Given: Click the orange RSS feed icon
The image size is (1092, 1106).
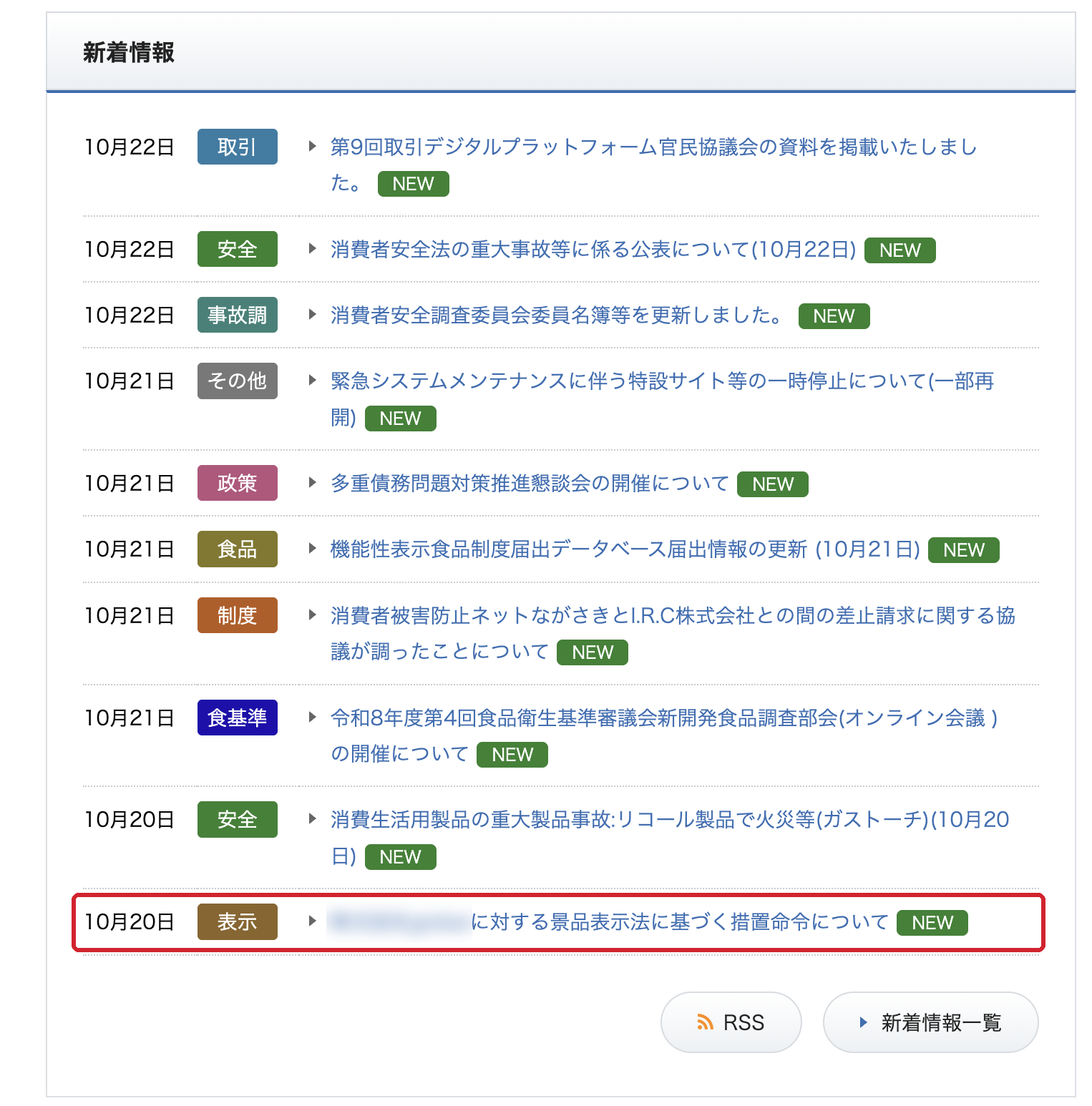Looking at the screenshot, I should coord(706,1022).
